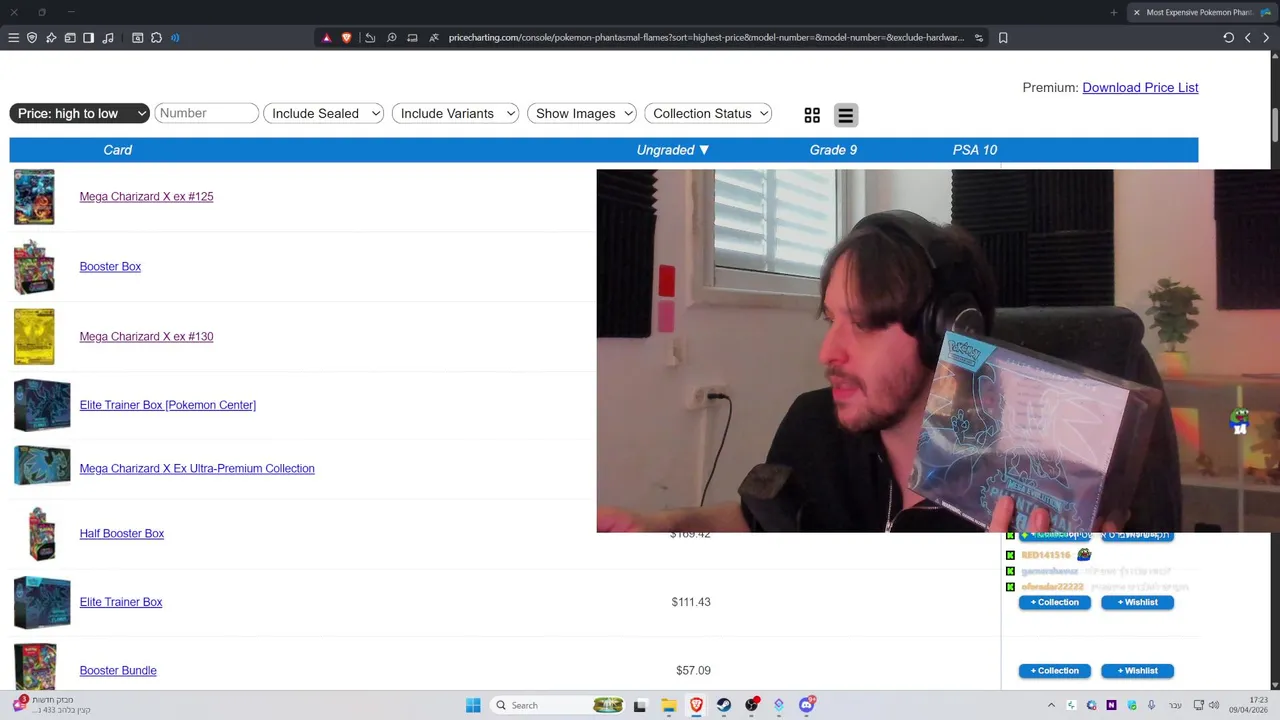Image resolution: width=1280 pixels, height=720 pixels.
Task: Open Elite Trainer Box [Pokemon Center] link
Action: pos(167,405)
